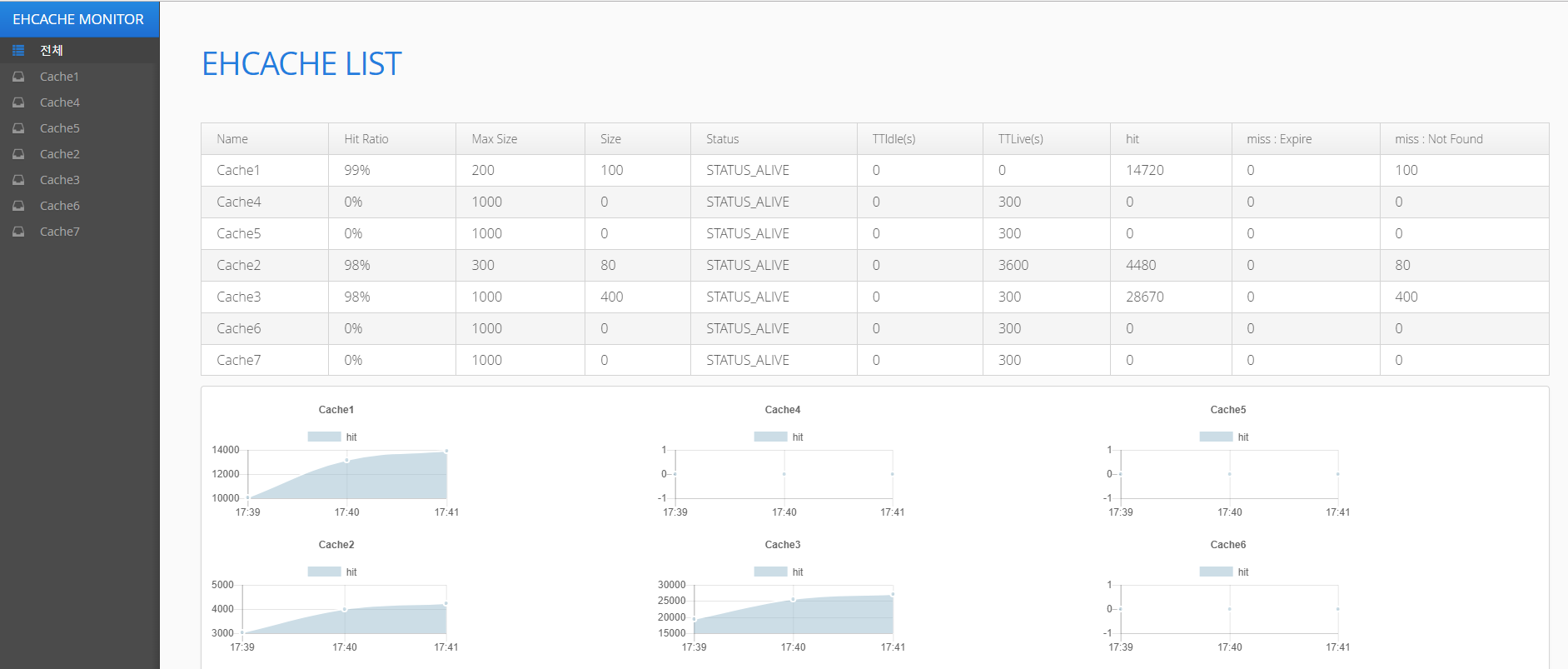Click the miss : Not Found column header
Viewport: 1568px width, 669px height.
(1464, 139)
